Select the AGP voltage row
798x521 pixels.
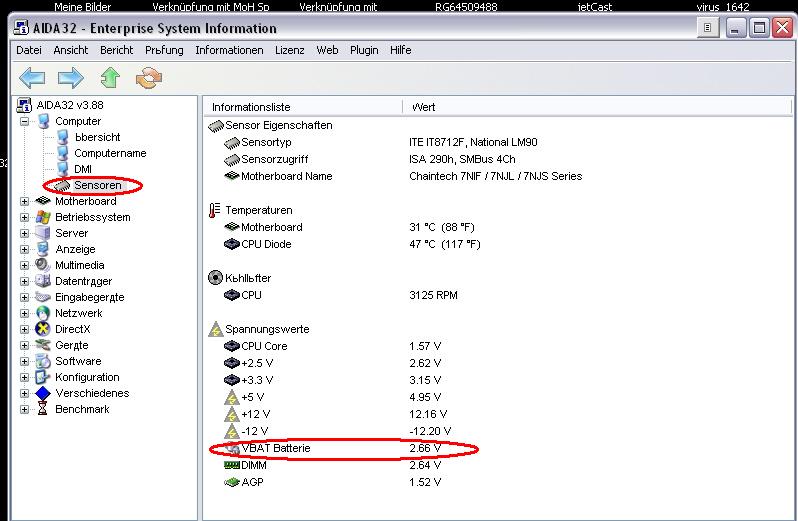click(x=332, y=482)
